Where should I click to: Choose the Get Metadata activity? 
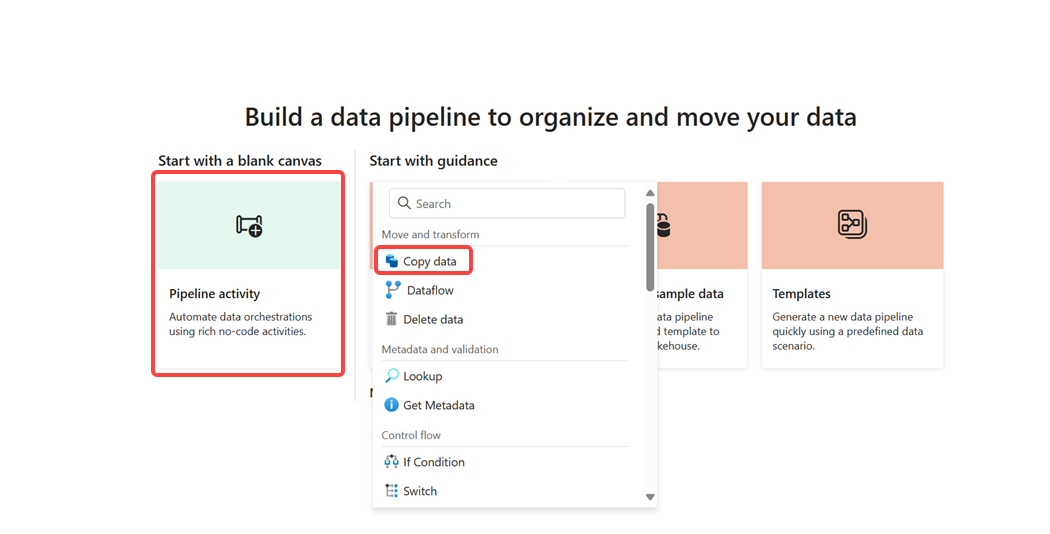point(438,406)
